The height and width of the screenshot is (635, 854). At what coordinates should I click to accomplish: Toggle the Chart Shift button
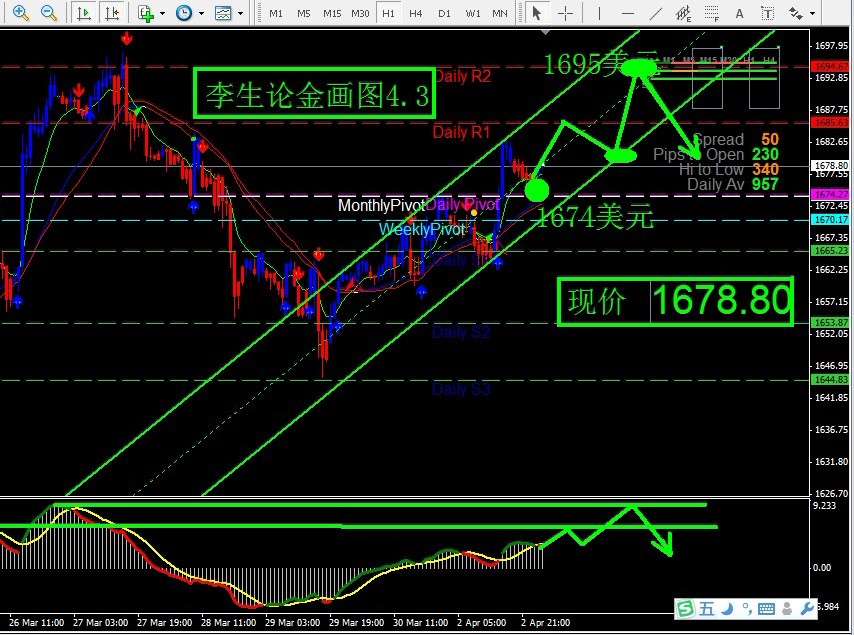click(113, 13)
